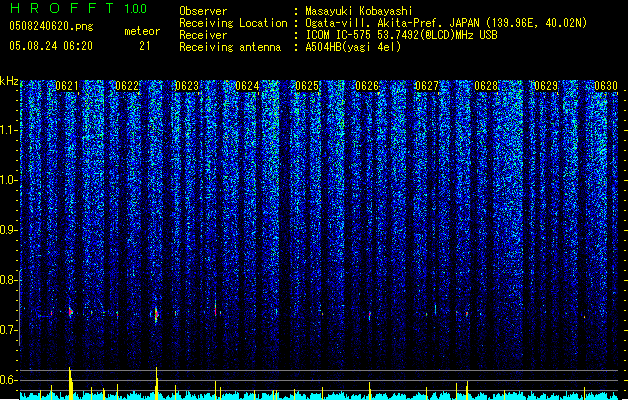
Task: Click the 0628 time marker
Action: click(x=486, y=86)
